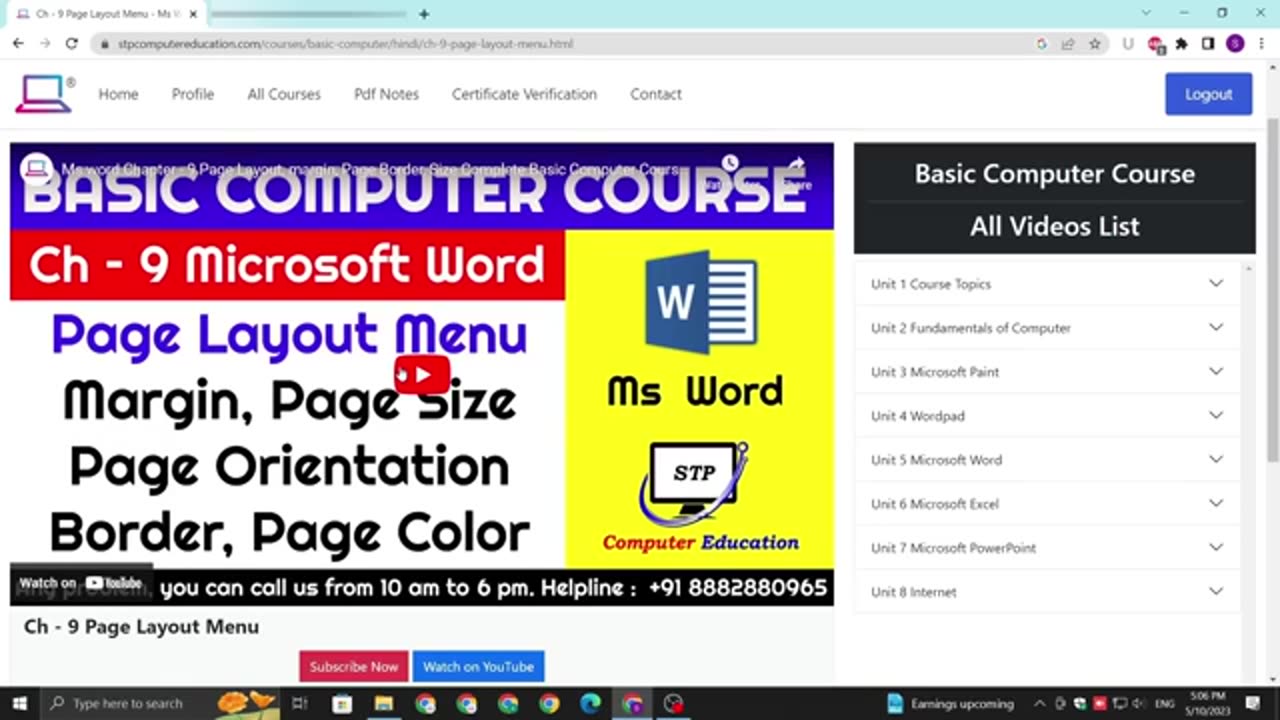Click the channel avatar on the video player
This screenshot has width=1280, height=720.
click(x=37, y=169)
